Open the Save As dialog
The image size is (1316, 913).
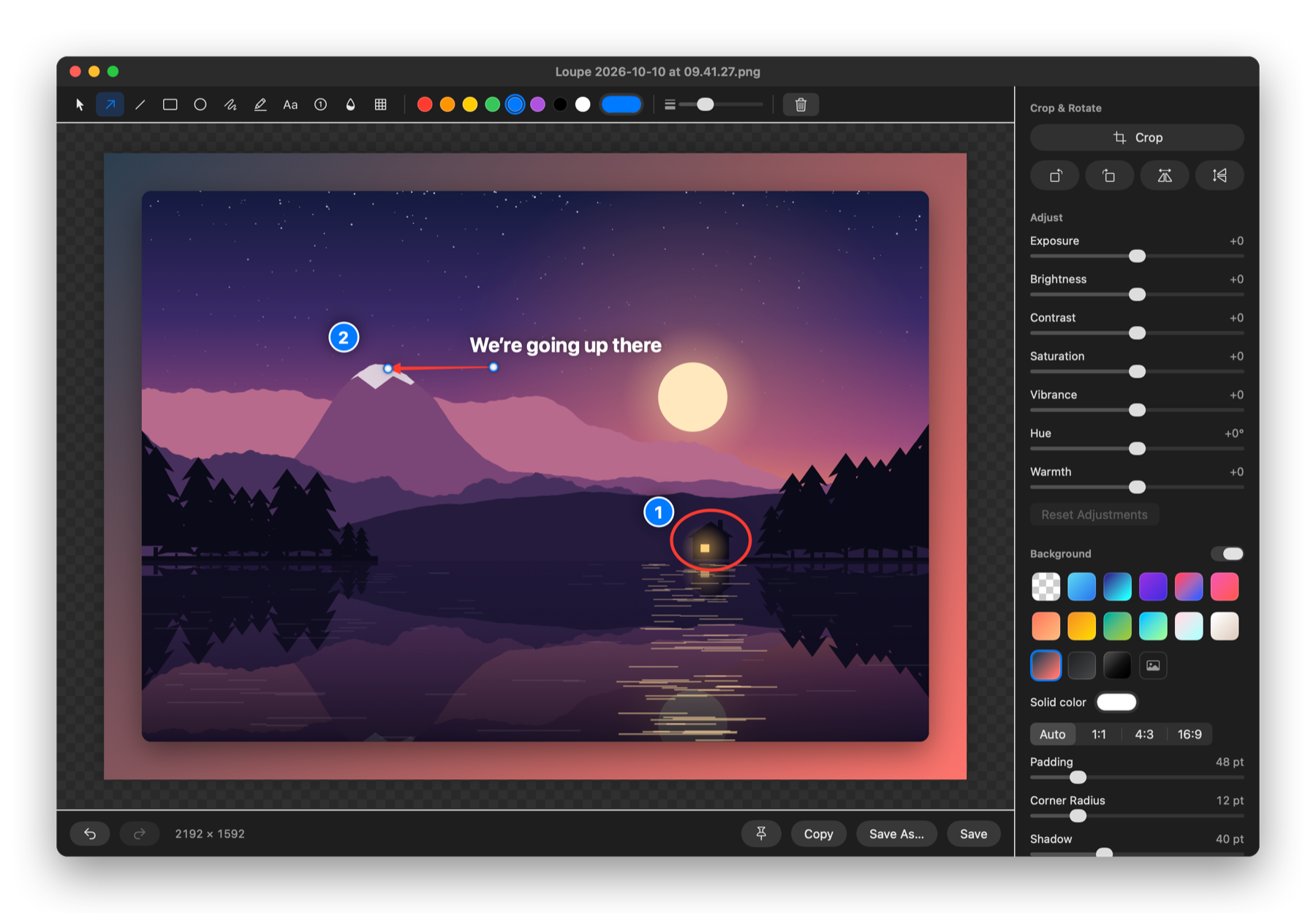tap(896, 833)
